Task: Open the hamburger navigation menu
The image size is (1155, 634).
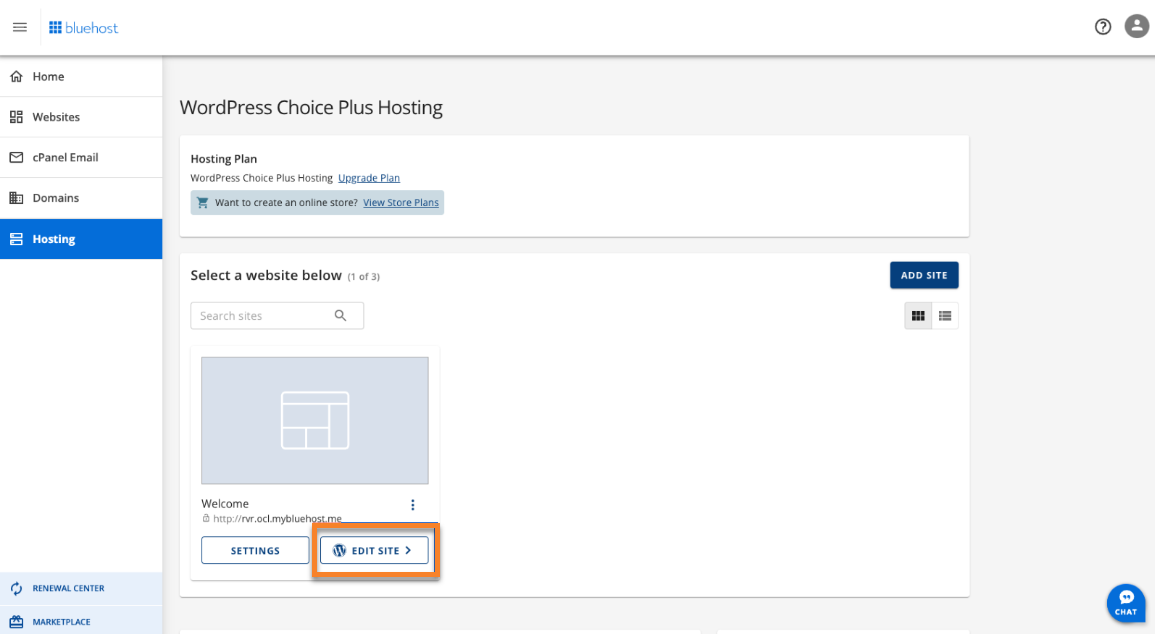Action: point(20,27)
